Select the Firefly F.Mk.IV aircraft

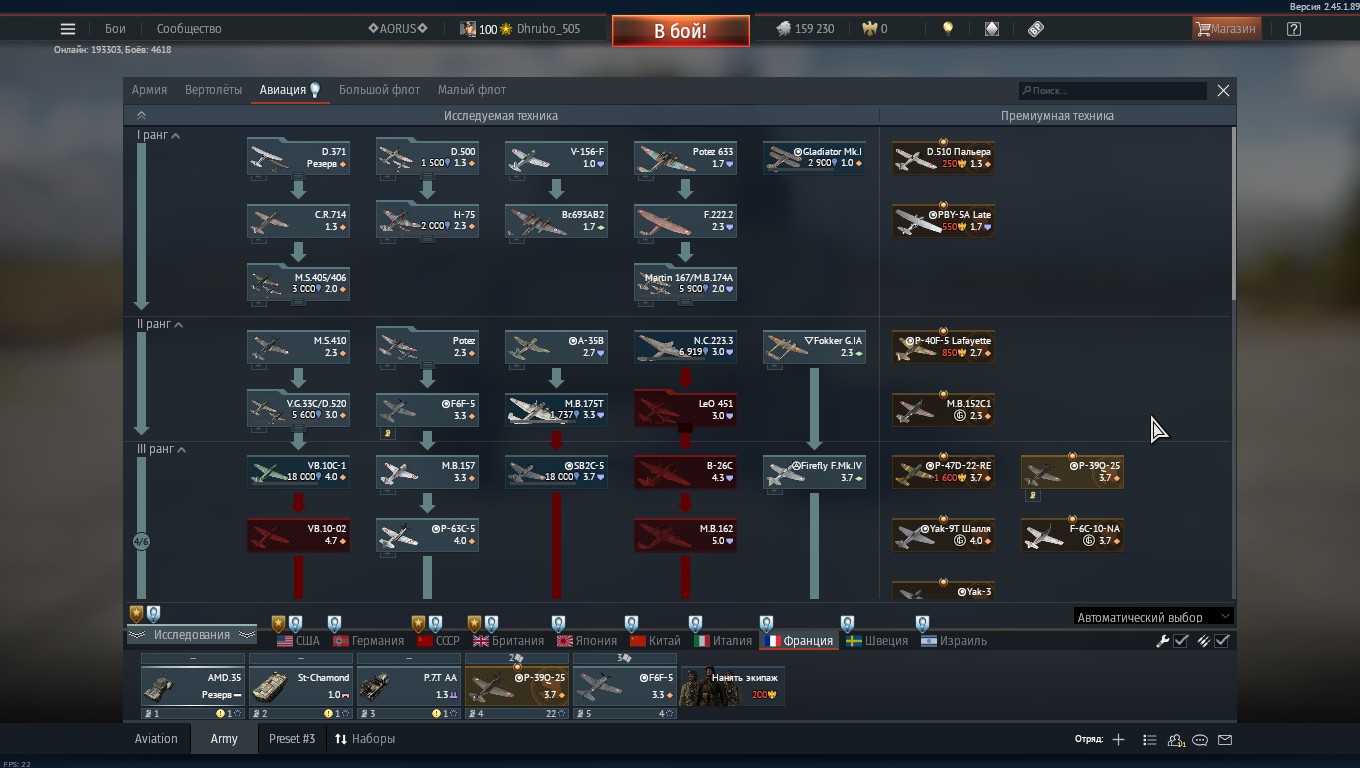coord(814,472)
